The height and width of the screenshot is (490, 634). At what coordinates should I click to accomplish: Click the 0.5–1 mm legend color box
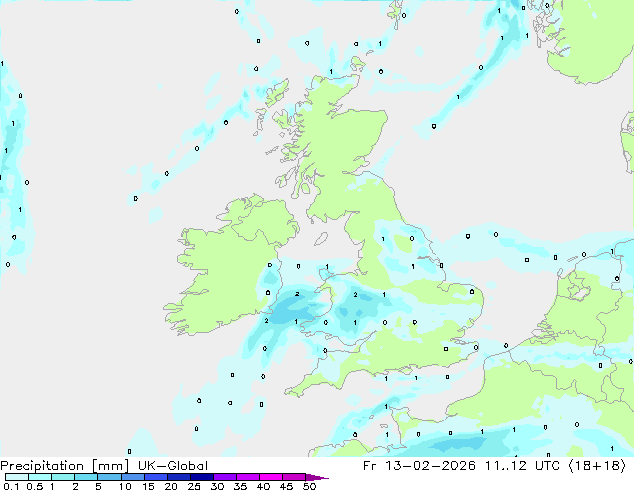coord(40,477)
